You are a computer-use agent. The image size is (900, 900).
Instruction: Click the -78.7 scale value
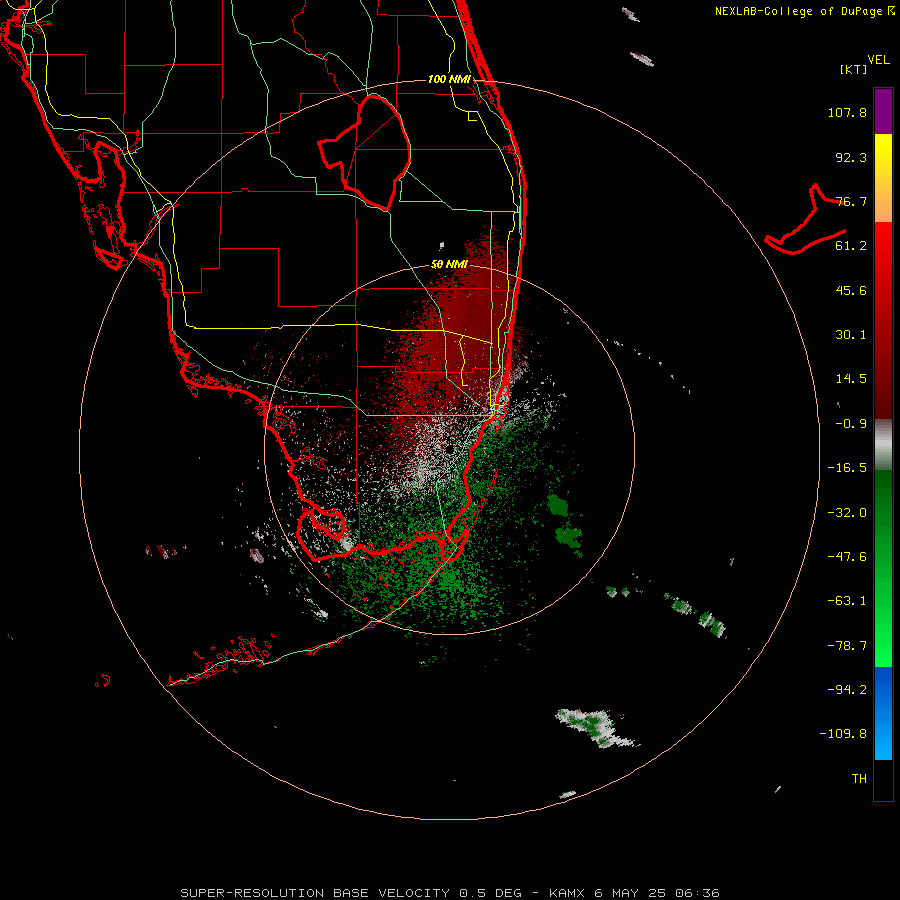click(847, 646)
